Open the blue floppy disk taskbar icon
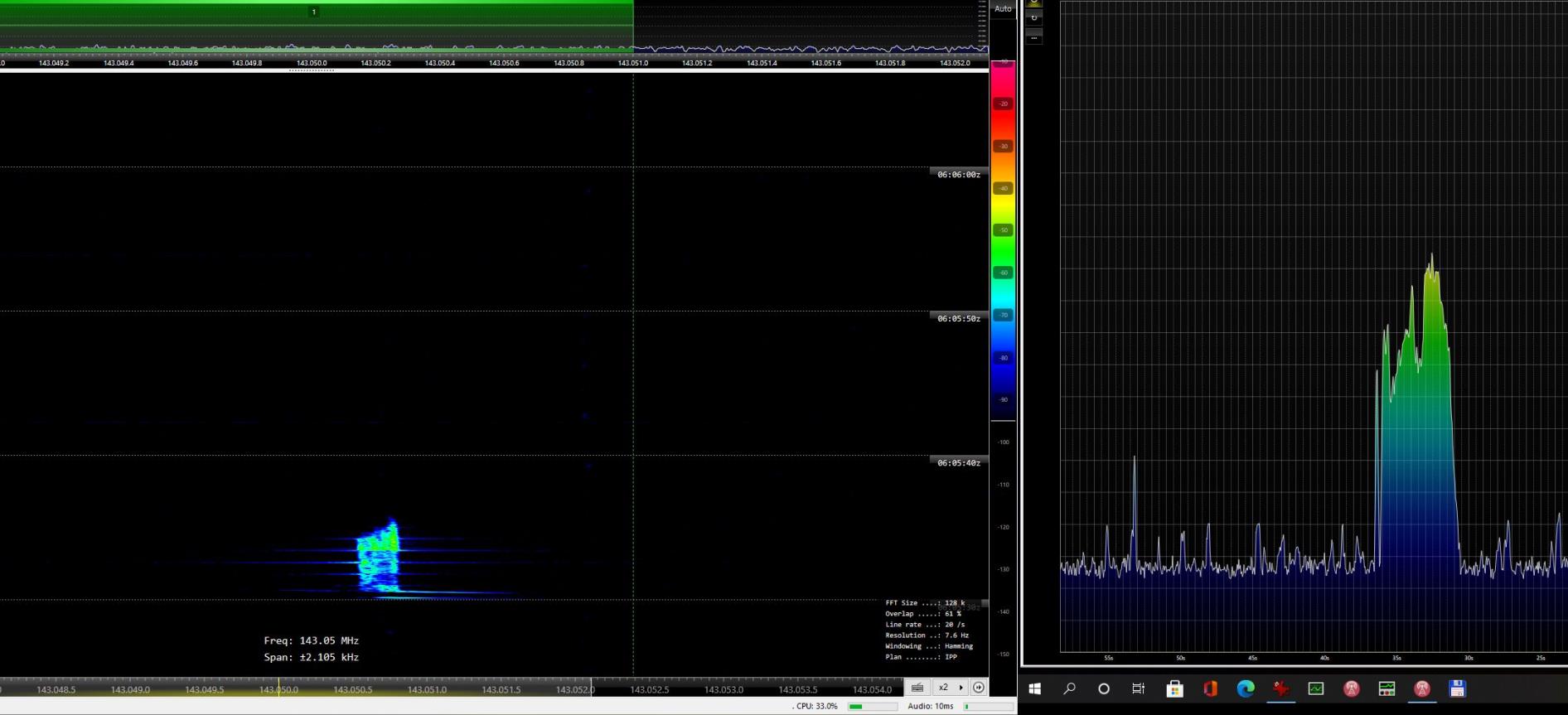 [x=1458, y=688]
